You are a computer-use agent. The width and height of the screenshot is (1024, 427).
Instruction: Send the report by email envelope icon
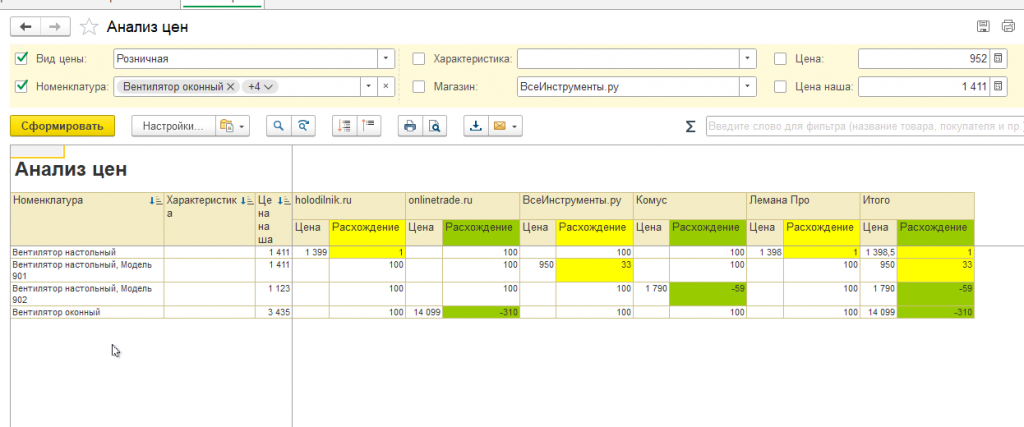pyautogui.click(x=500, y=126)
